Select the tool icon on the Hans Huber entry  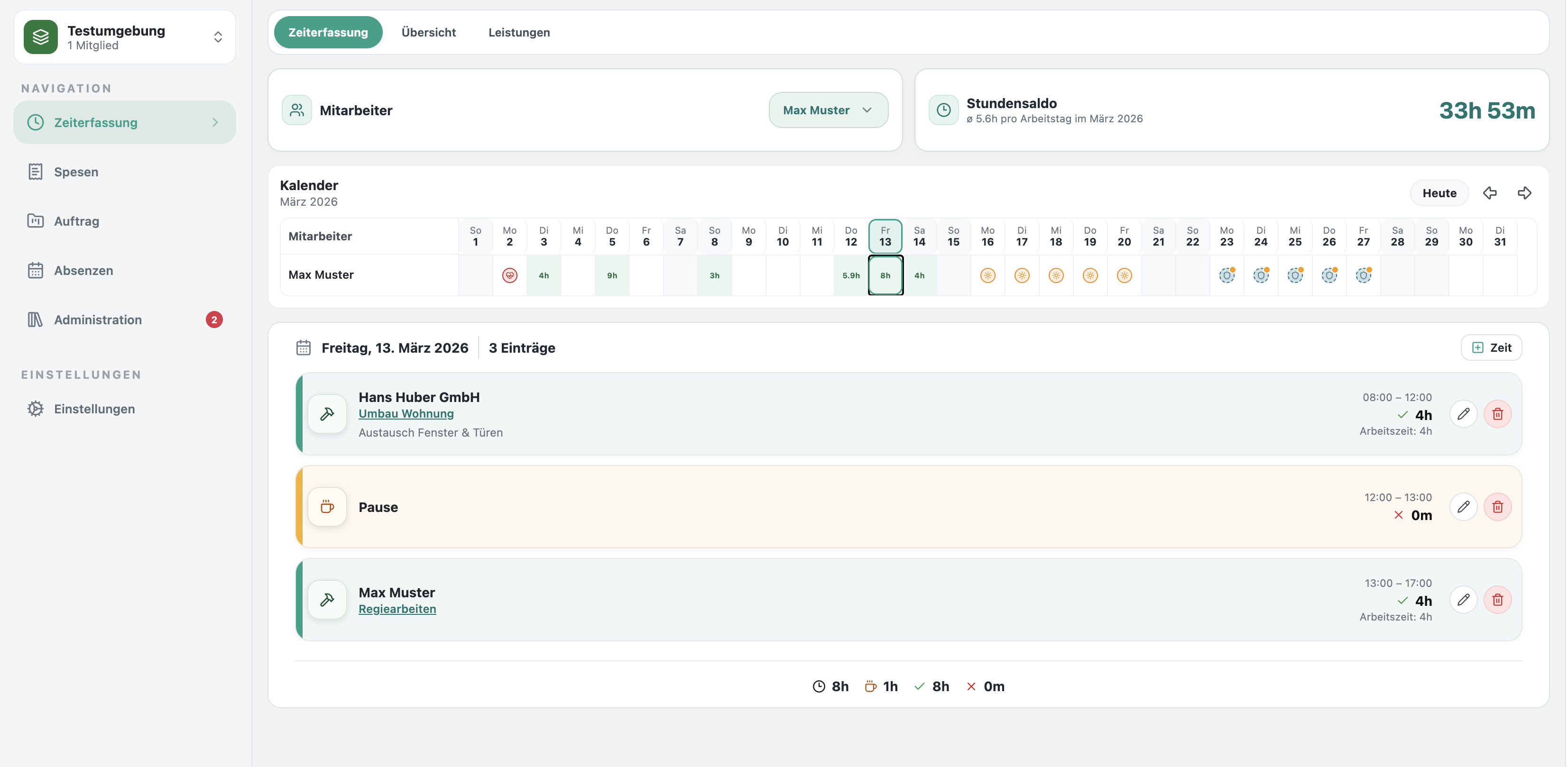(x=328, y=414)
